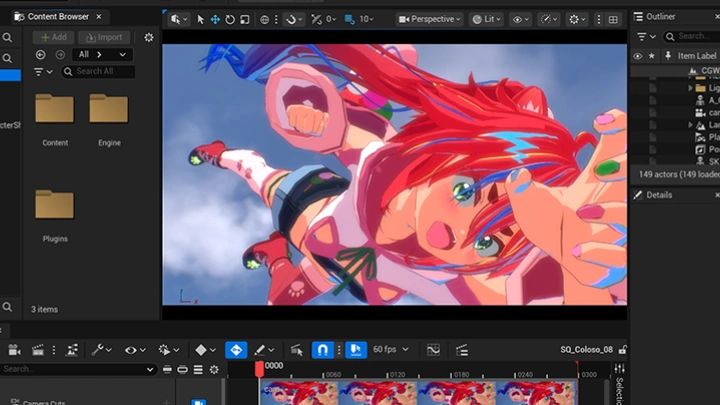Open the viewport Show (eye) flags menu
The width and height of the screenshot is (720, 405).
tap(521, 19)
